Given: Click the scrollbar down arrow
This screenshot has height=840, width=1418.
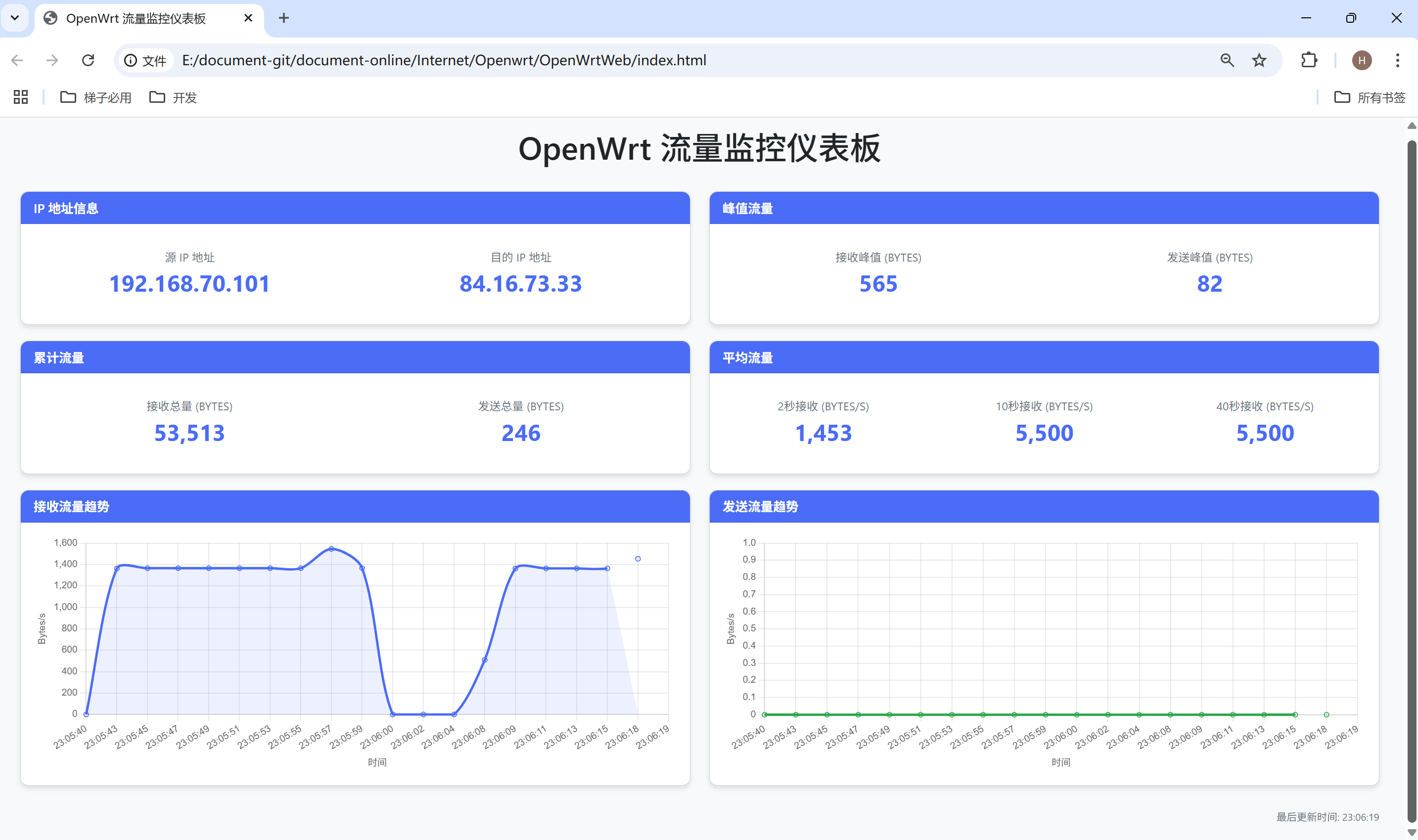Looking at the screenshot, I should pyautogui.click(x=1412, y=832).
